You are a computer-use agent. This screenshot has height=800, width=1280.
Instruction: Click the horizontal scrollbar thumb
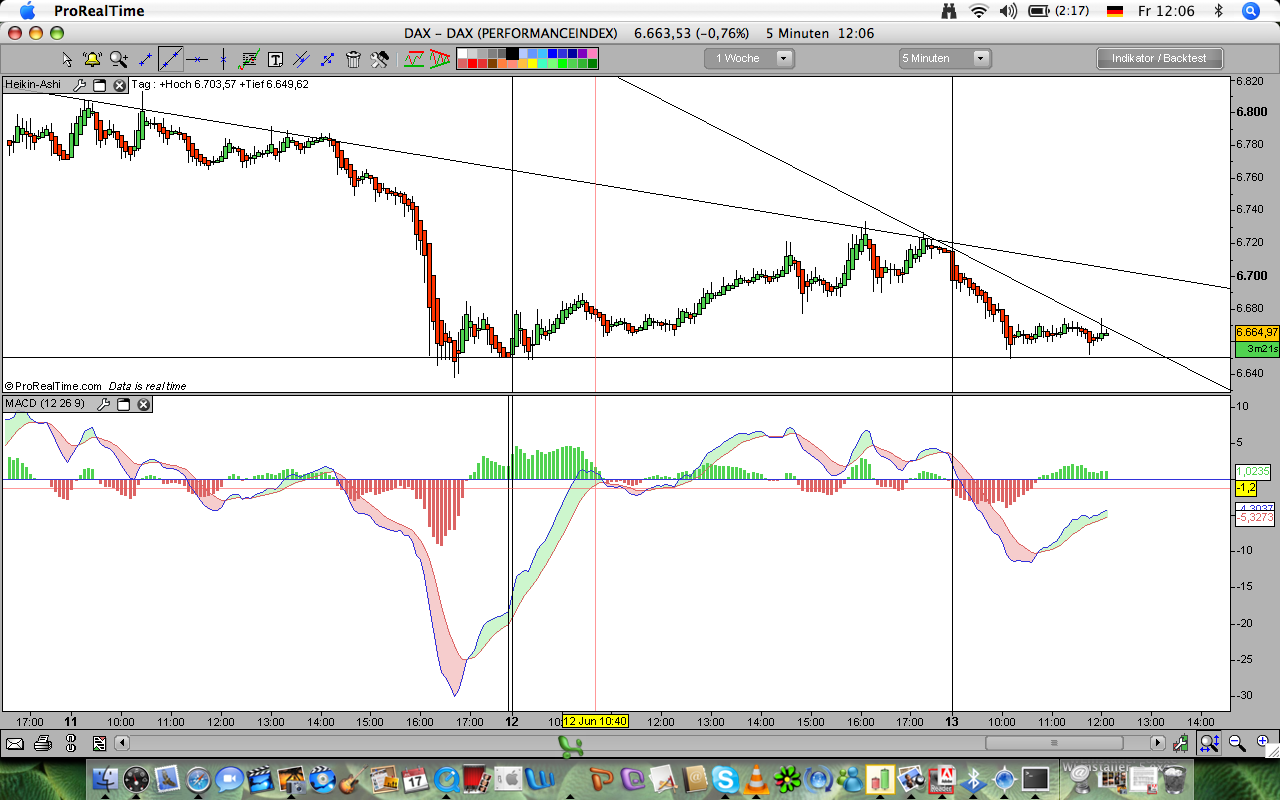(1054, 743)
